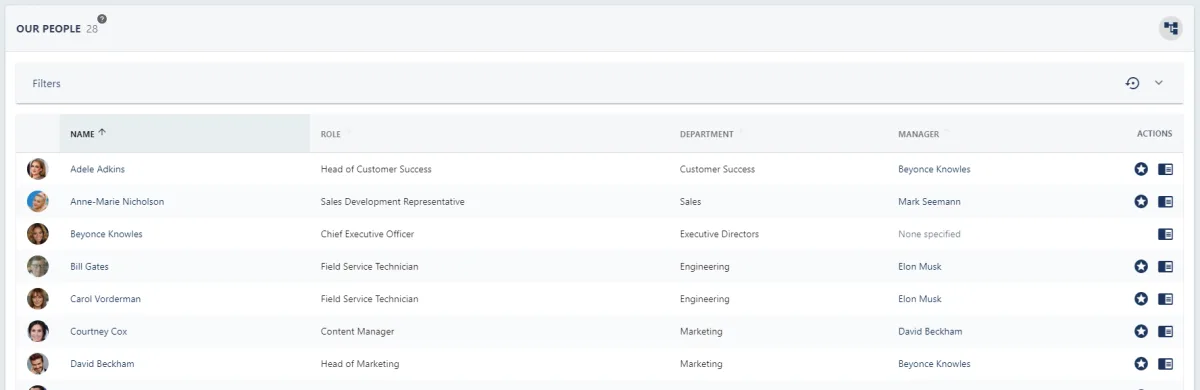The height and width of the screenshot is (390, 1200).
Task: Expand the Filters panel chevron
Action: click(1159, 83)
